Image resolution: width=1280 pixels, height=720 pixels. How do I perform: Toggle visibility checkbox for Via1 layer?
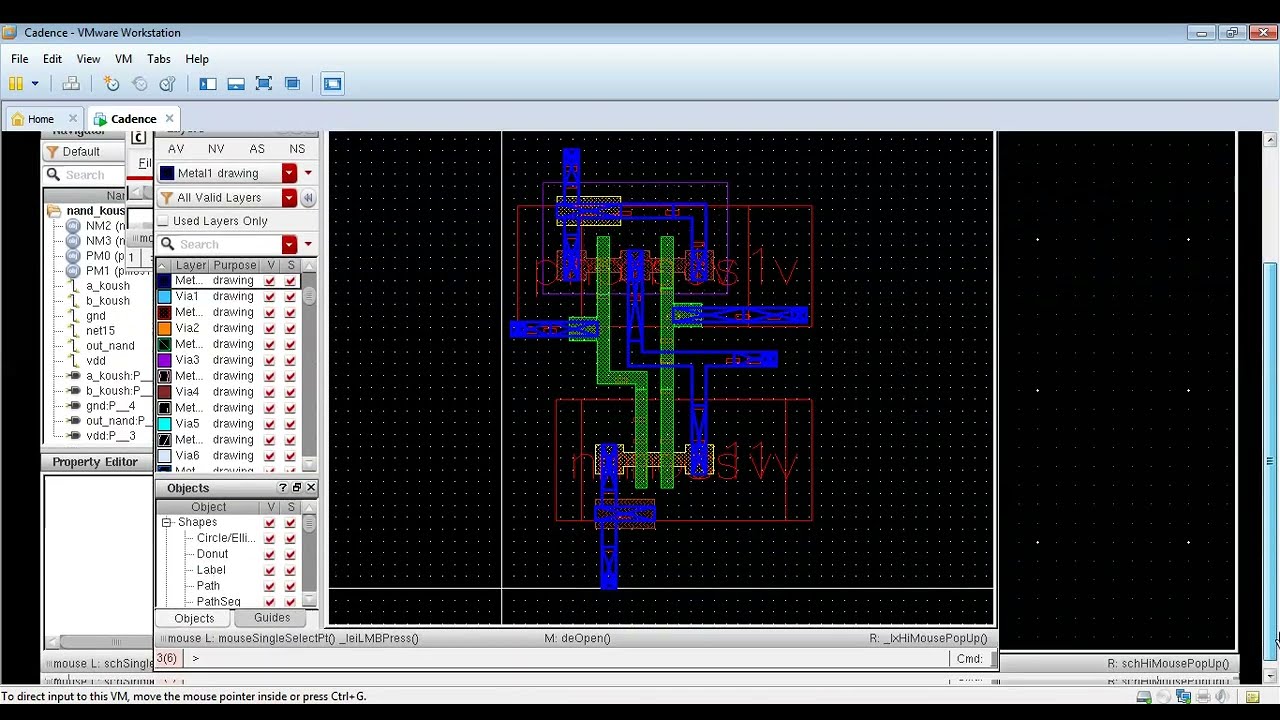pyautogui.click(x=271, y=297)
